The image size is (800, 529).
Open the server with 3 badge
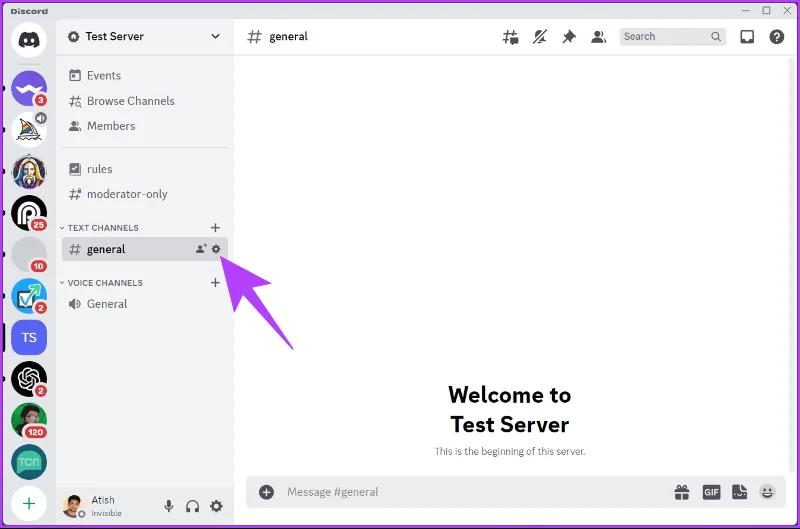(x=29, y=88)
